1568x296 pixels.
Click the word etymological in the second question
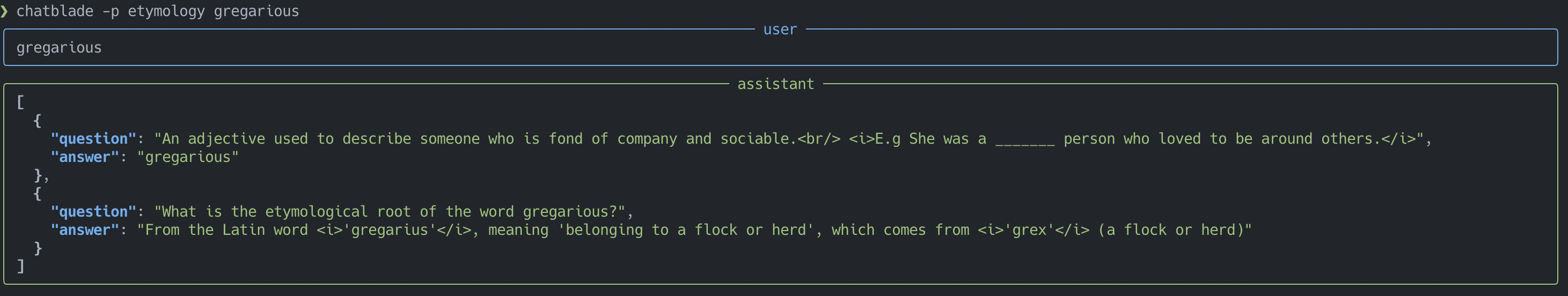(317, 212)
